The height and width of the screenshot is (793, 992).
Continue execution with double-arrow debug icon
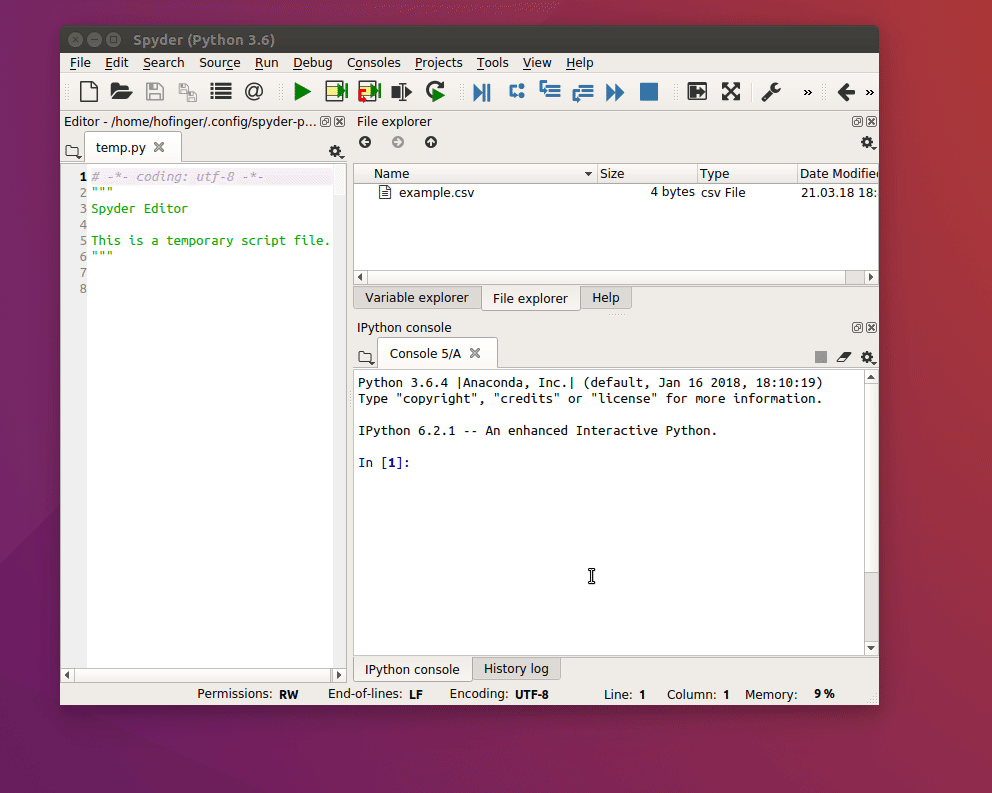[x=615, y=92]
